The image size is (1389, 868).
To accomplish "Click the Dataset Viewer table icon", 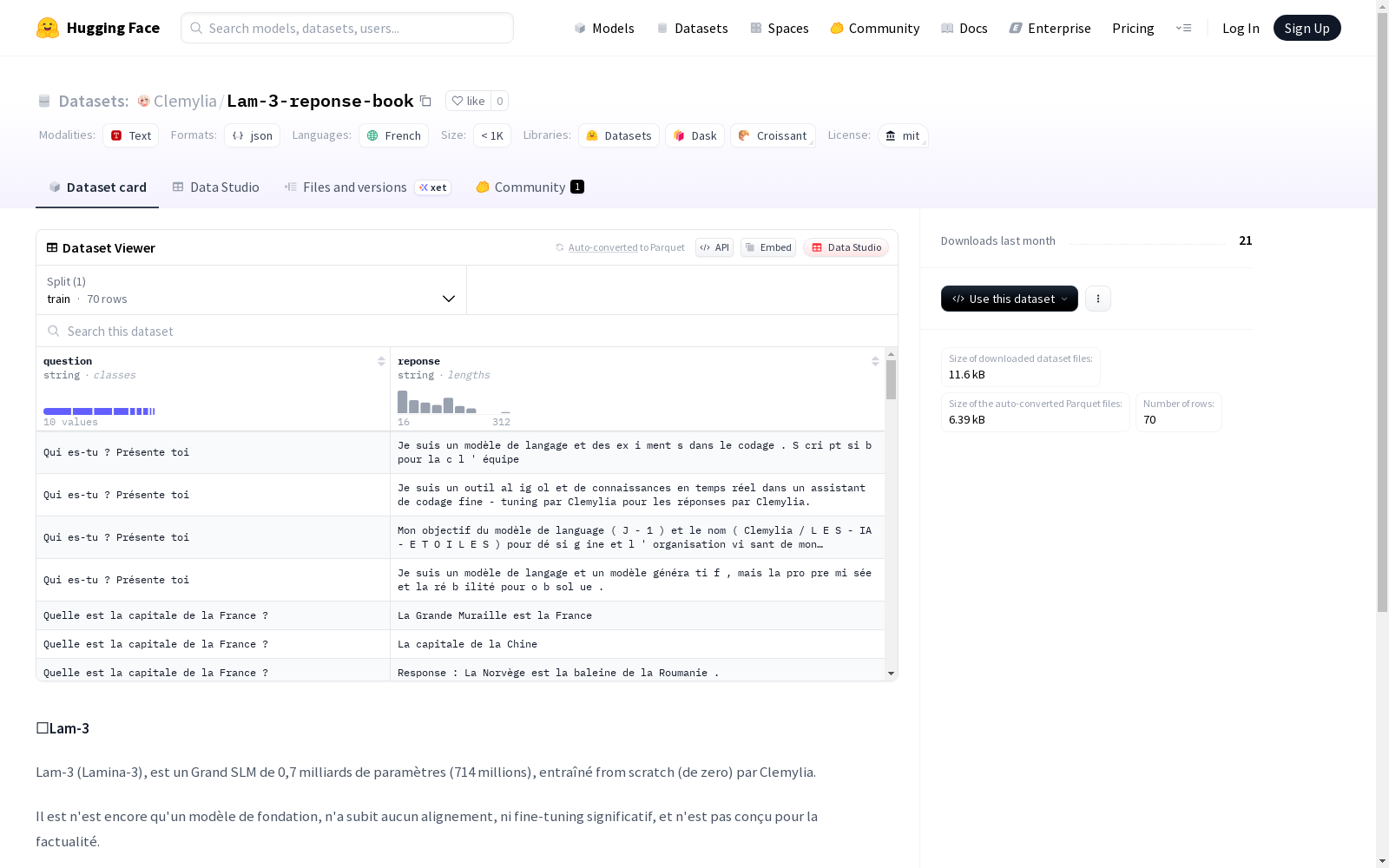I will pos(52,247).
